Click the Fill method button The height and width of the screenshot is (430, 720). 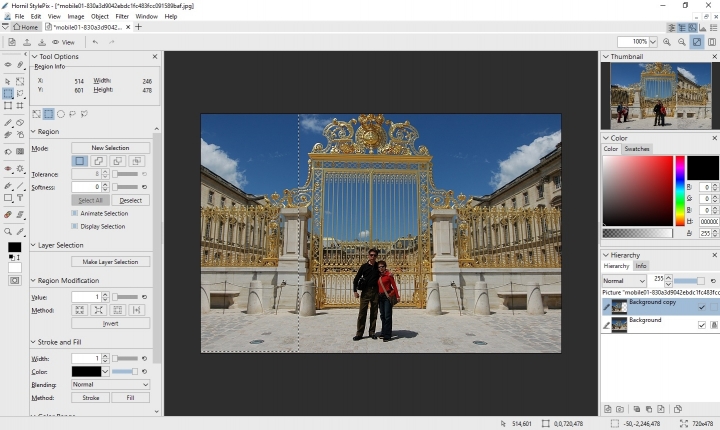tap(130, 398)
